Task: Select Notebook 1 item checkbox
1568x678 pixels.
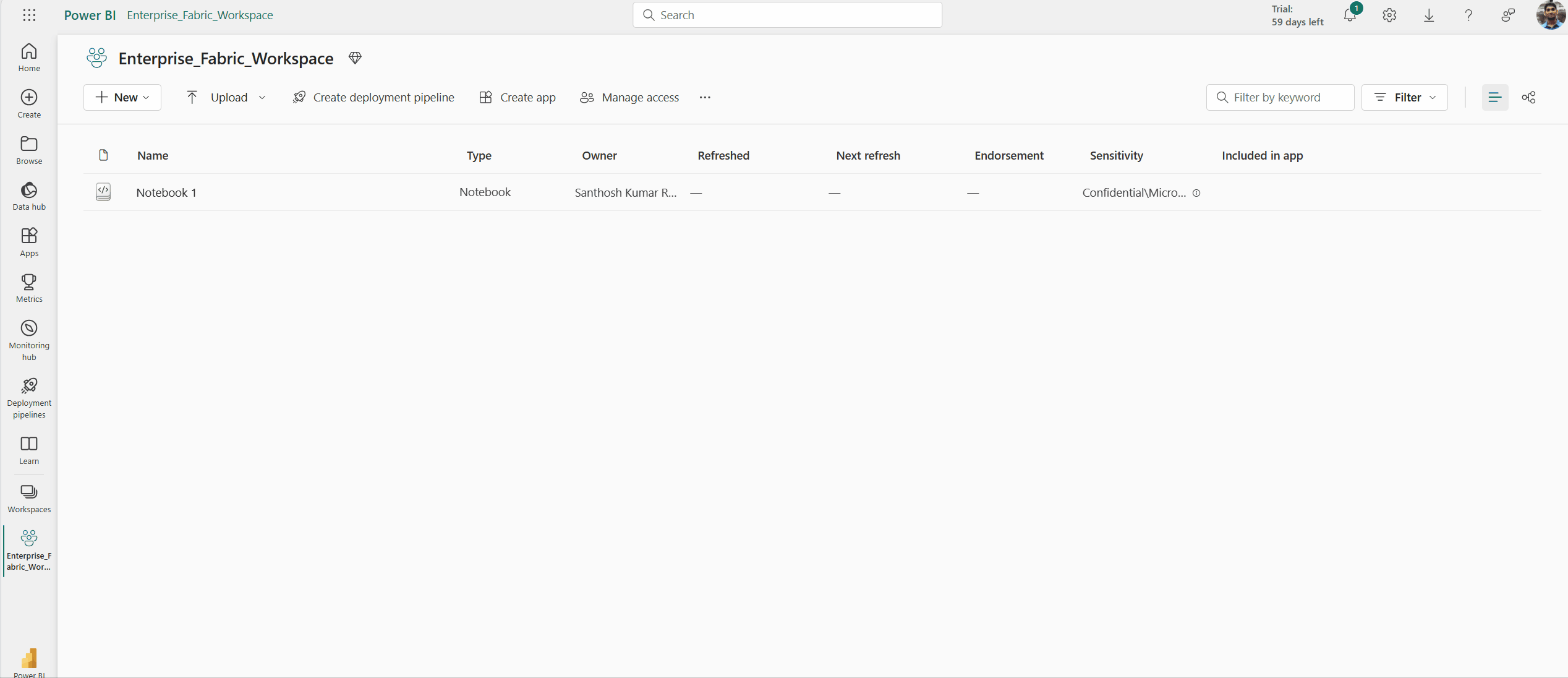Action: [x=104, y=191]
